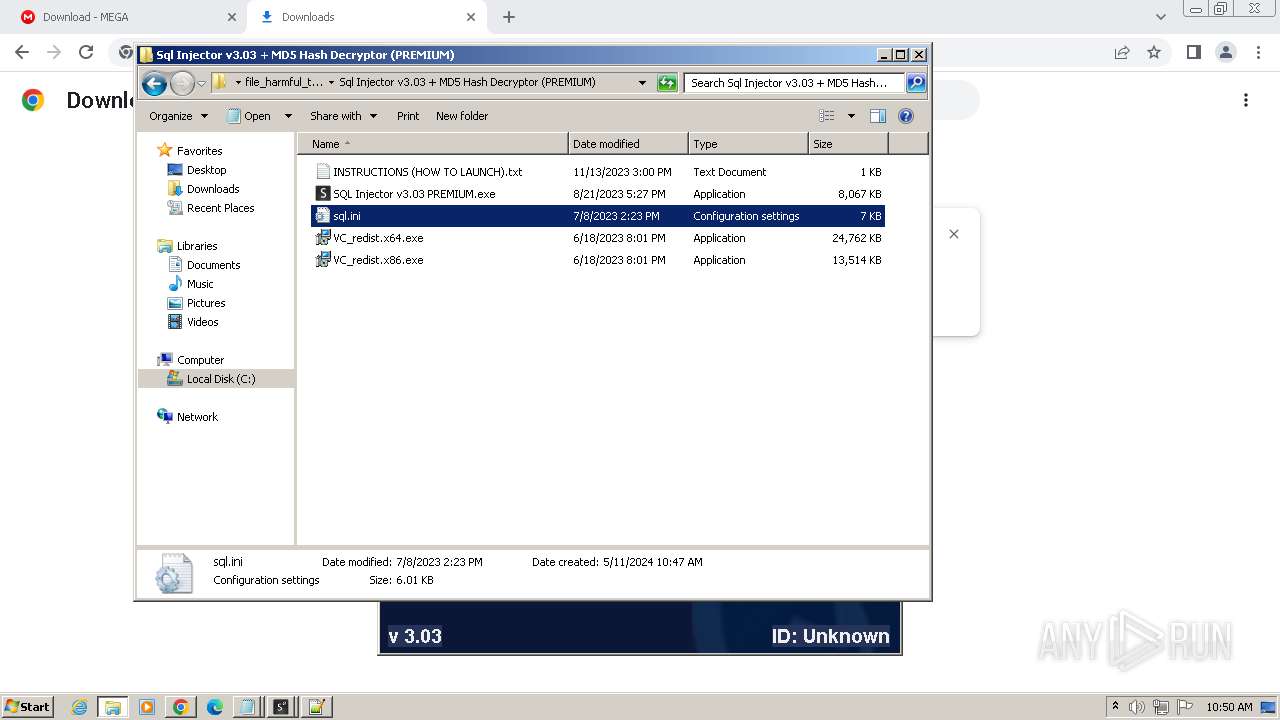1280x720 pixels.
Task: Click the INSTRUCTIONS text document icon
Action: [x=323, y=172]
